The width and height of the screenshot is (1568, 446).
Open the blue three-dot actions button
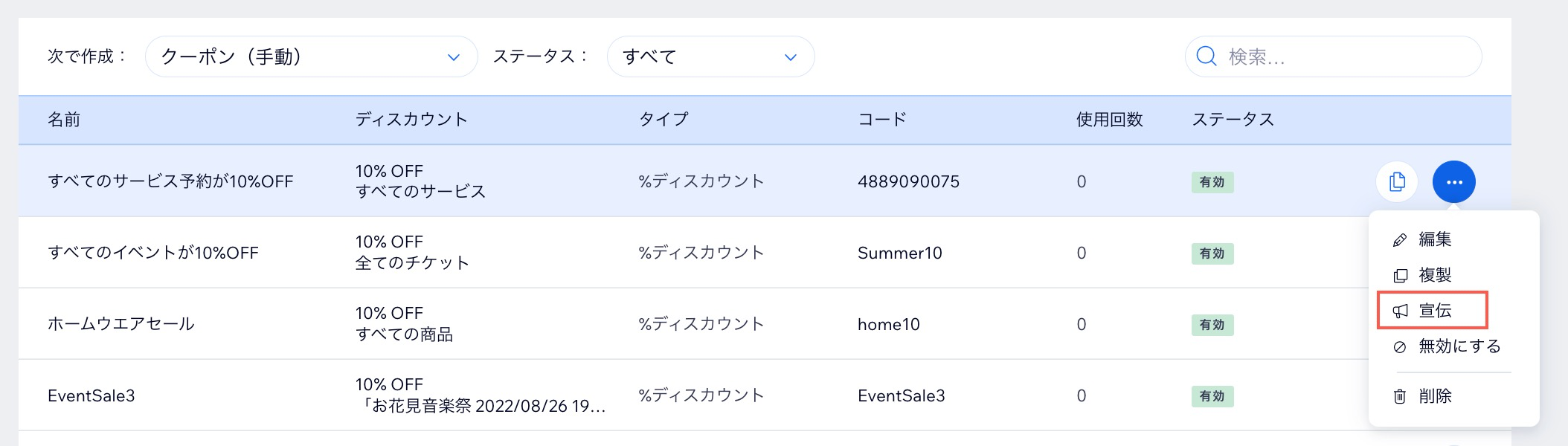(x=1455, y=181)
